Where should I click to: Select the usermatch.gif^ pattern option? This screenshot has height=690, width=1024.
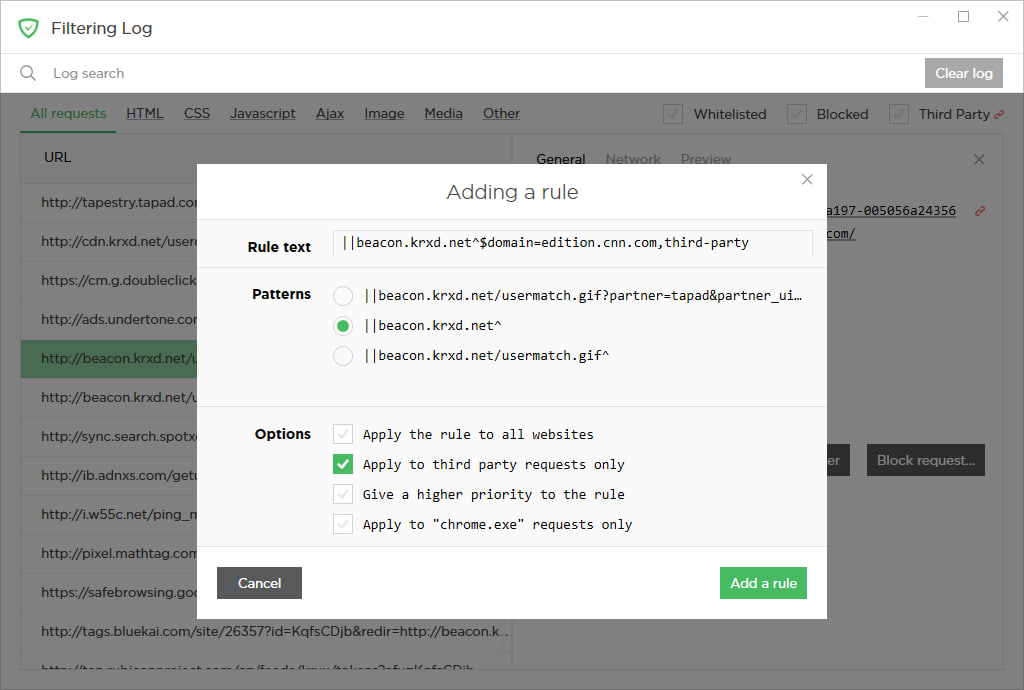click(x=343, y=356)
